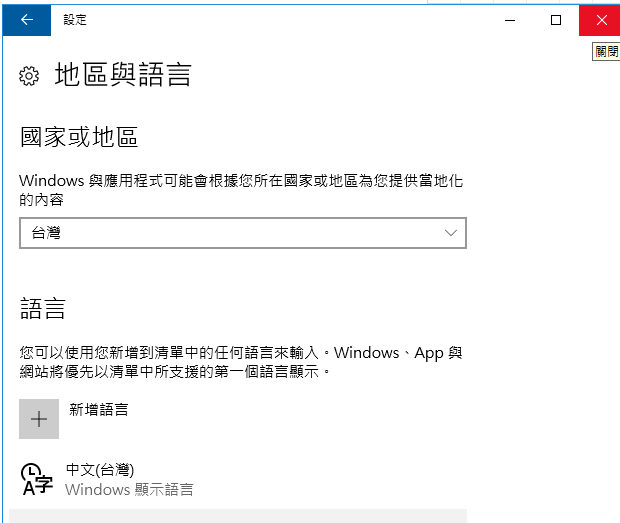The width and height of the screenshot is (620, 523).
Task: Click the 地區與語言 page heading
Action: (x=123, y=75)
